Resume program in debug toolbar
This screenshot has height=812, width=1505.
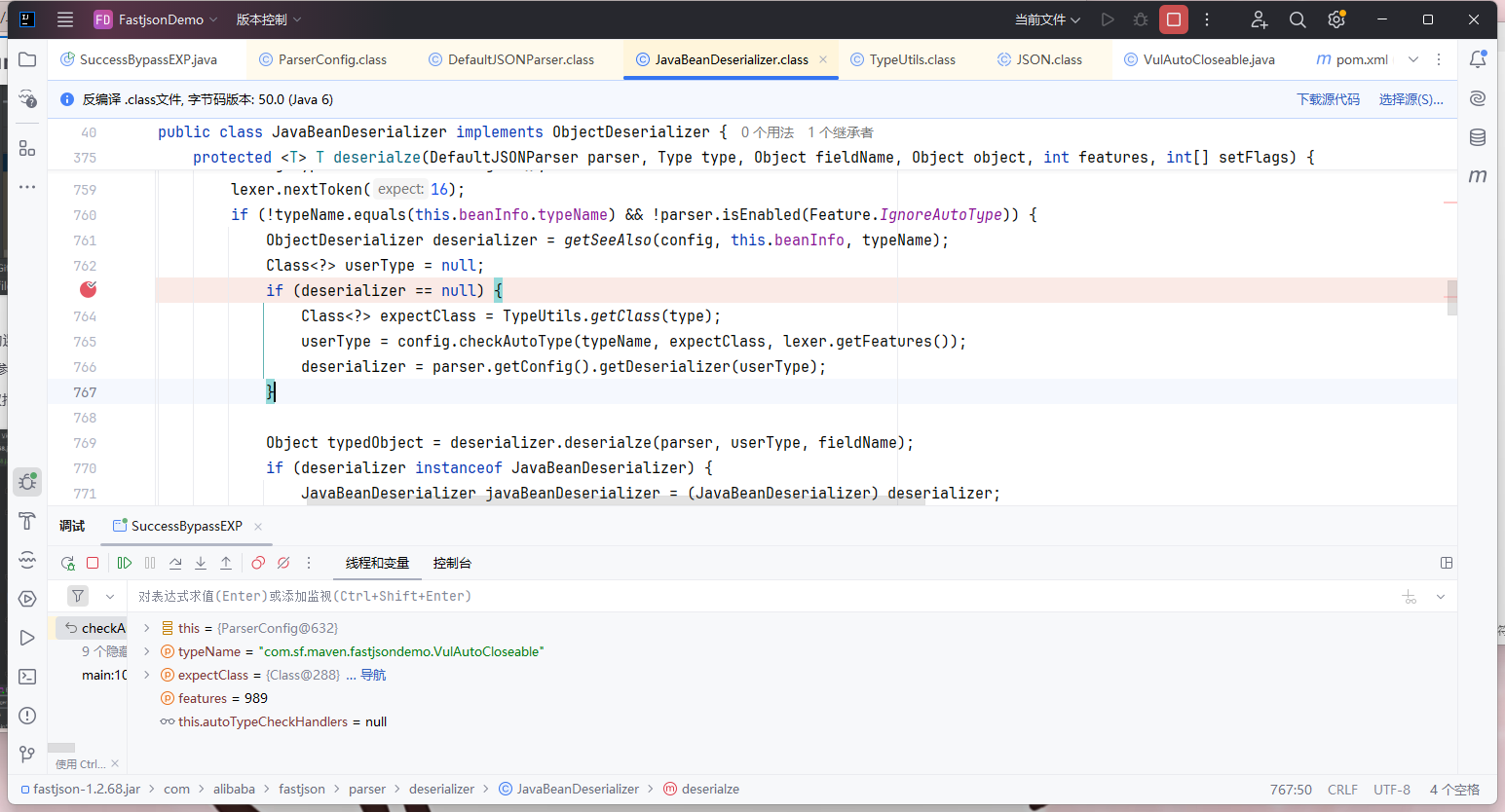click(x=125, y=563)
